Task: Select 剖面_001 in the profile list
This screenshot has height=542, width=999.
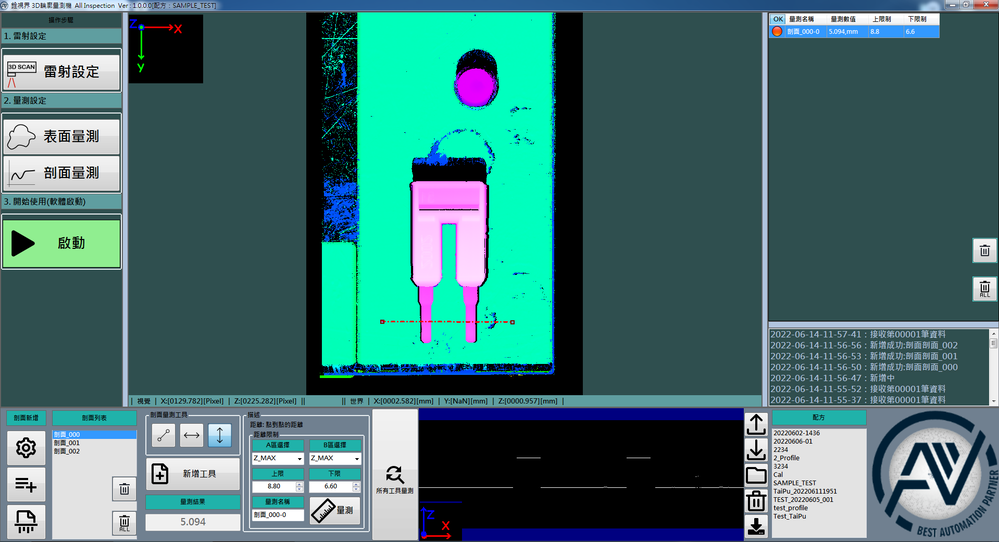Action: coord(67,443)
